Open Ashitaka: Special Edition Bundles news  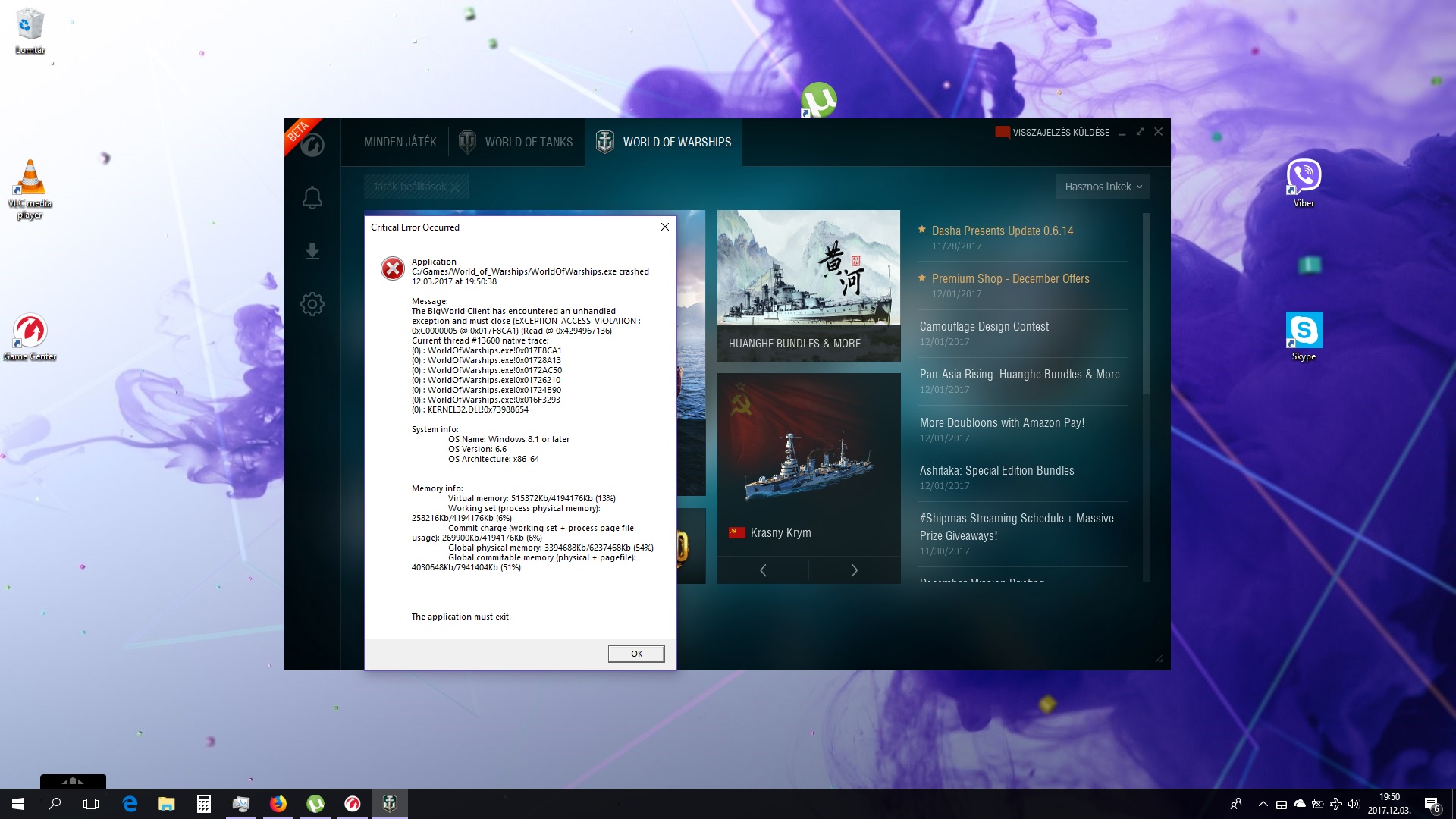[996, 470]
